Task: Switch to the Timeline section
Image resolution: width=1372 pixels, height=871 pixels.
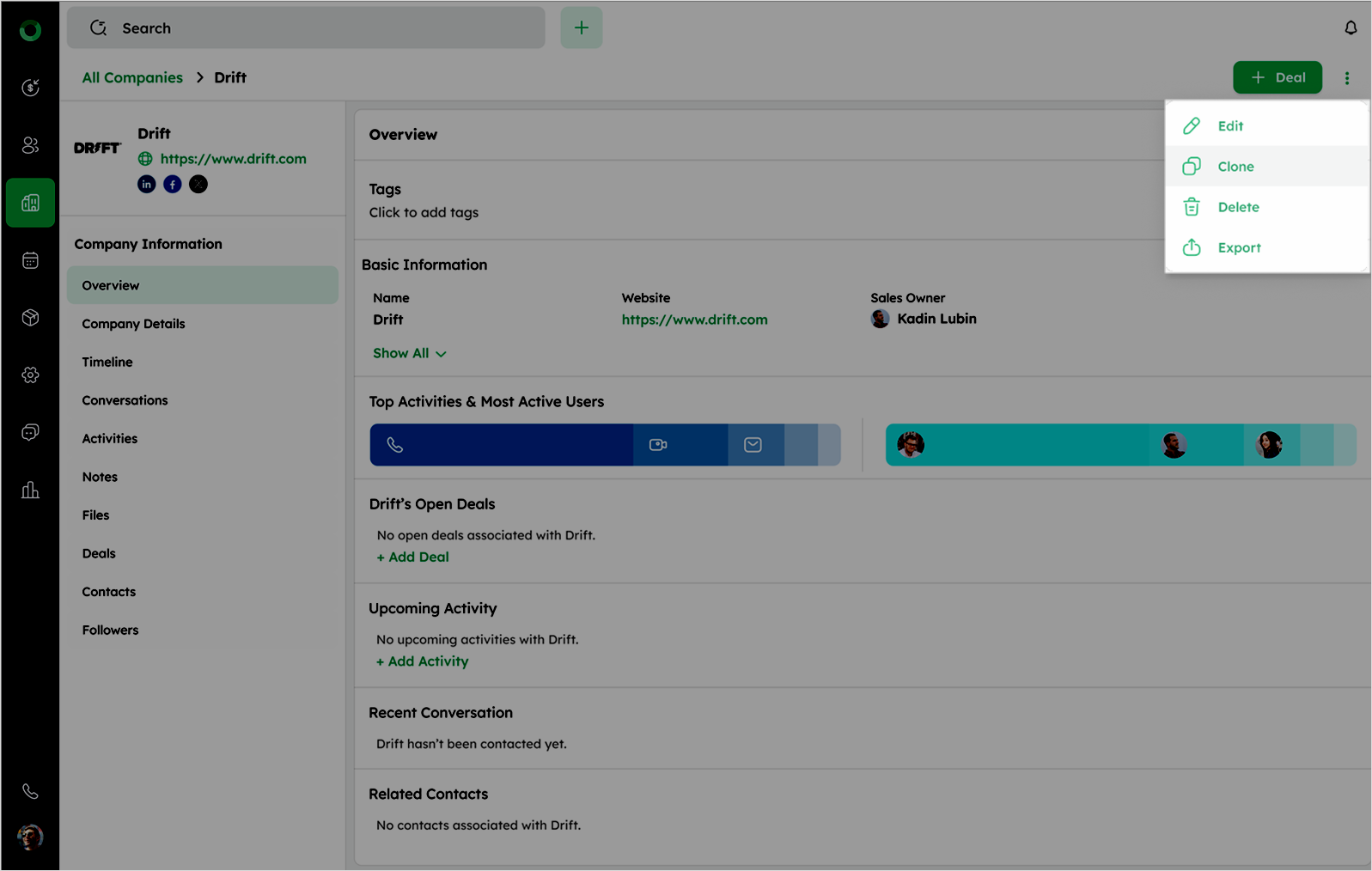Action: pos(107,362)
